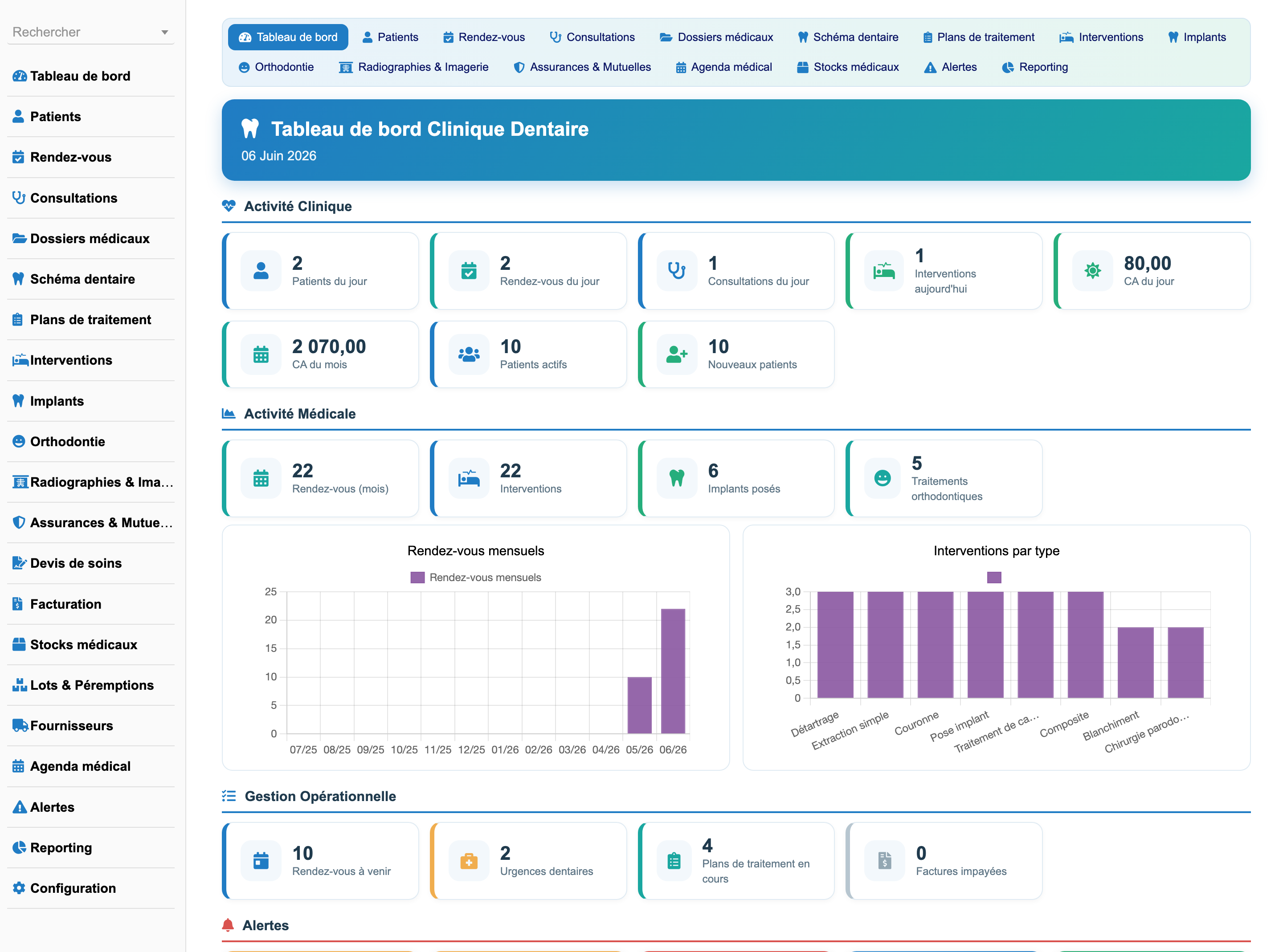
Task: Toggle the Rendez-vous mensuels legend item
Action: (475, 578)
